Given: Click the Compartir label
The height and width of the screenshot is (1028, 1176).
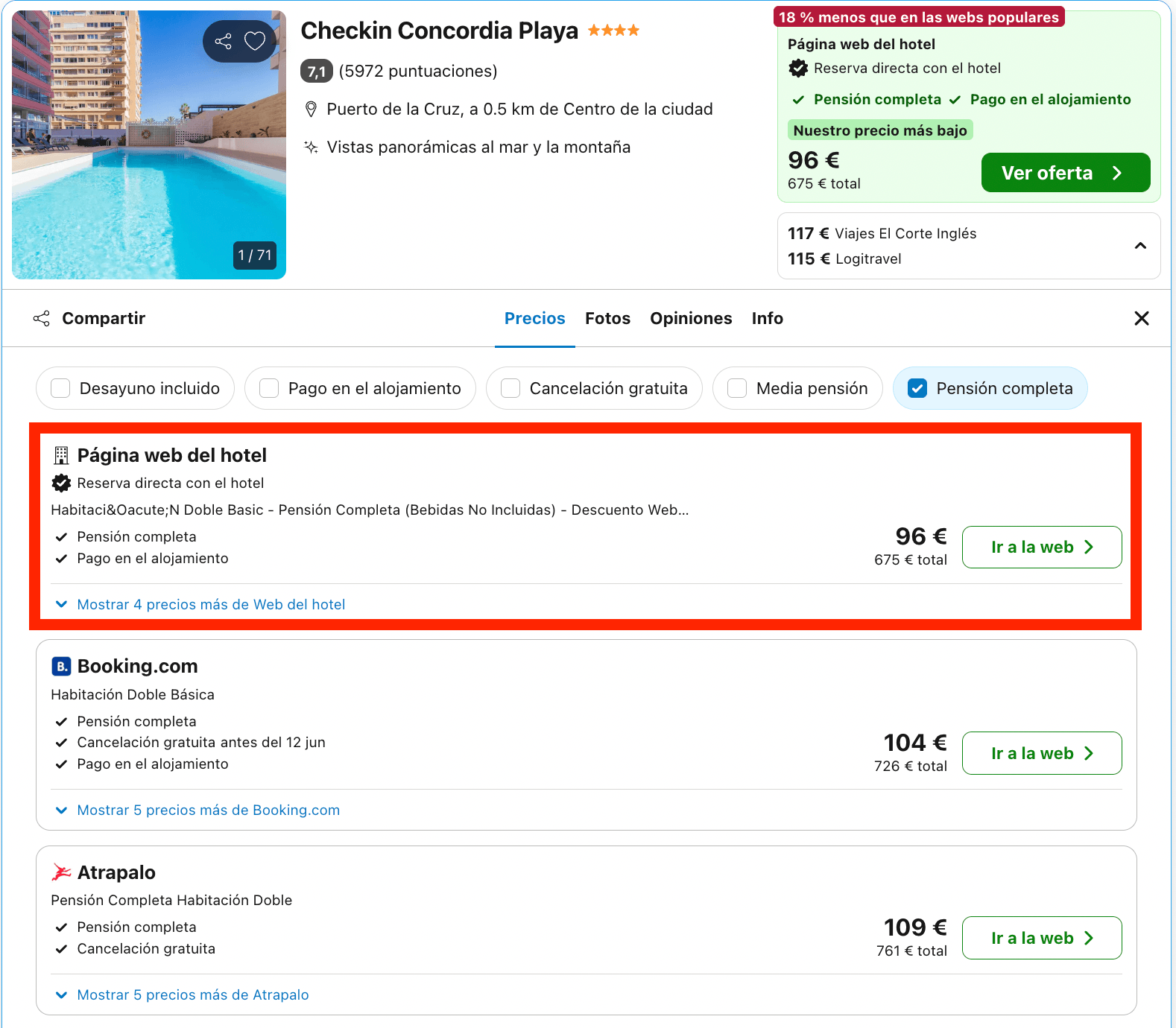Looking at the screenshot, I should click(104, 319).
